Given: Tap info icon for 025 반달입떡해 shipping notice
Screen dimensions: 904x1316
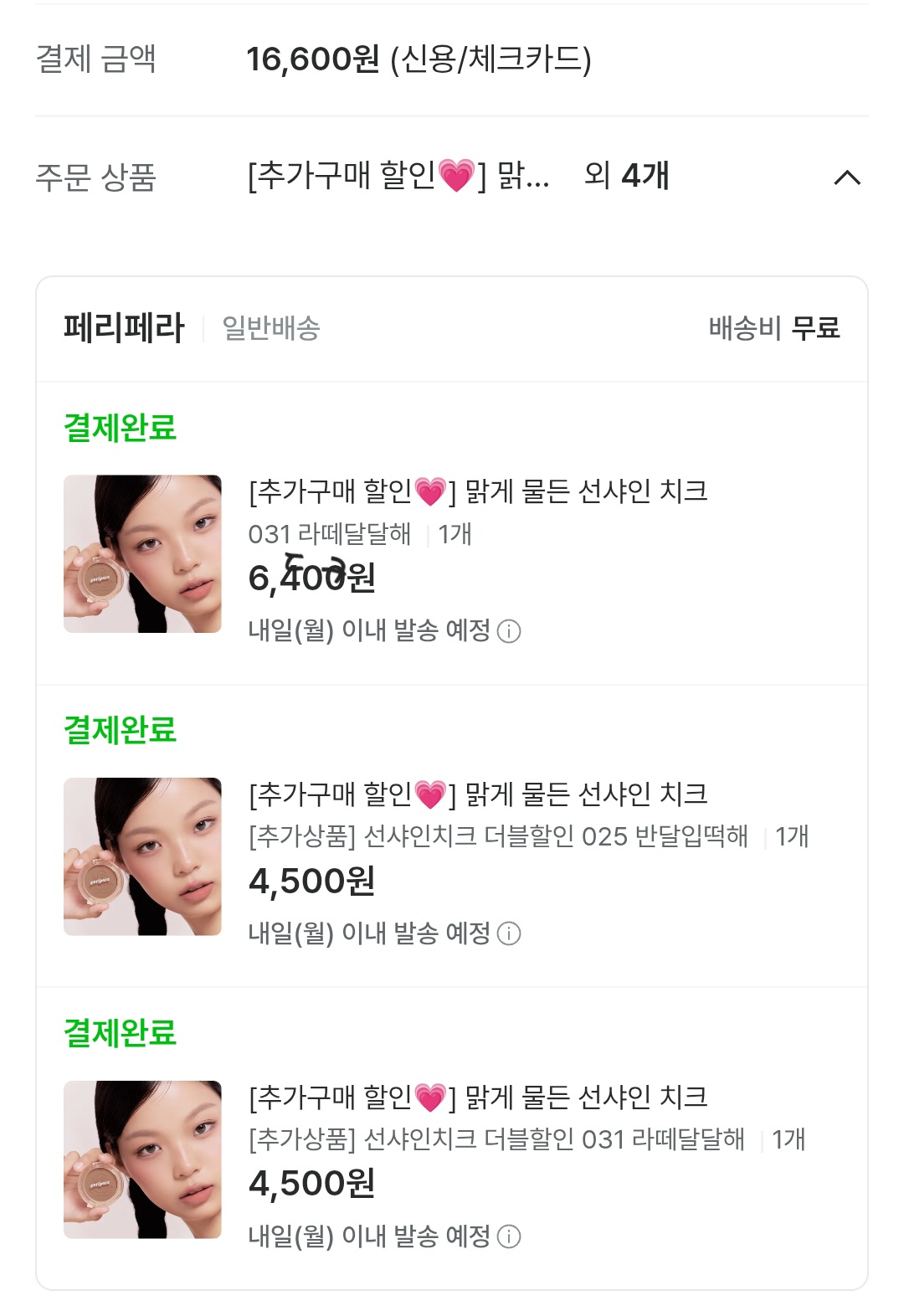Looking at the screenshot, I should pos(509,933).
